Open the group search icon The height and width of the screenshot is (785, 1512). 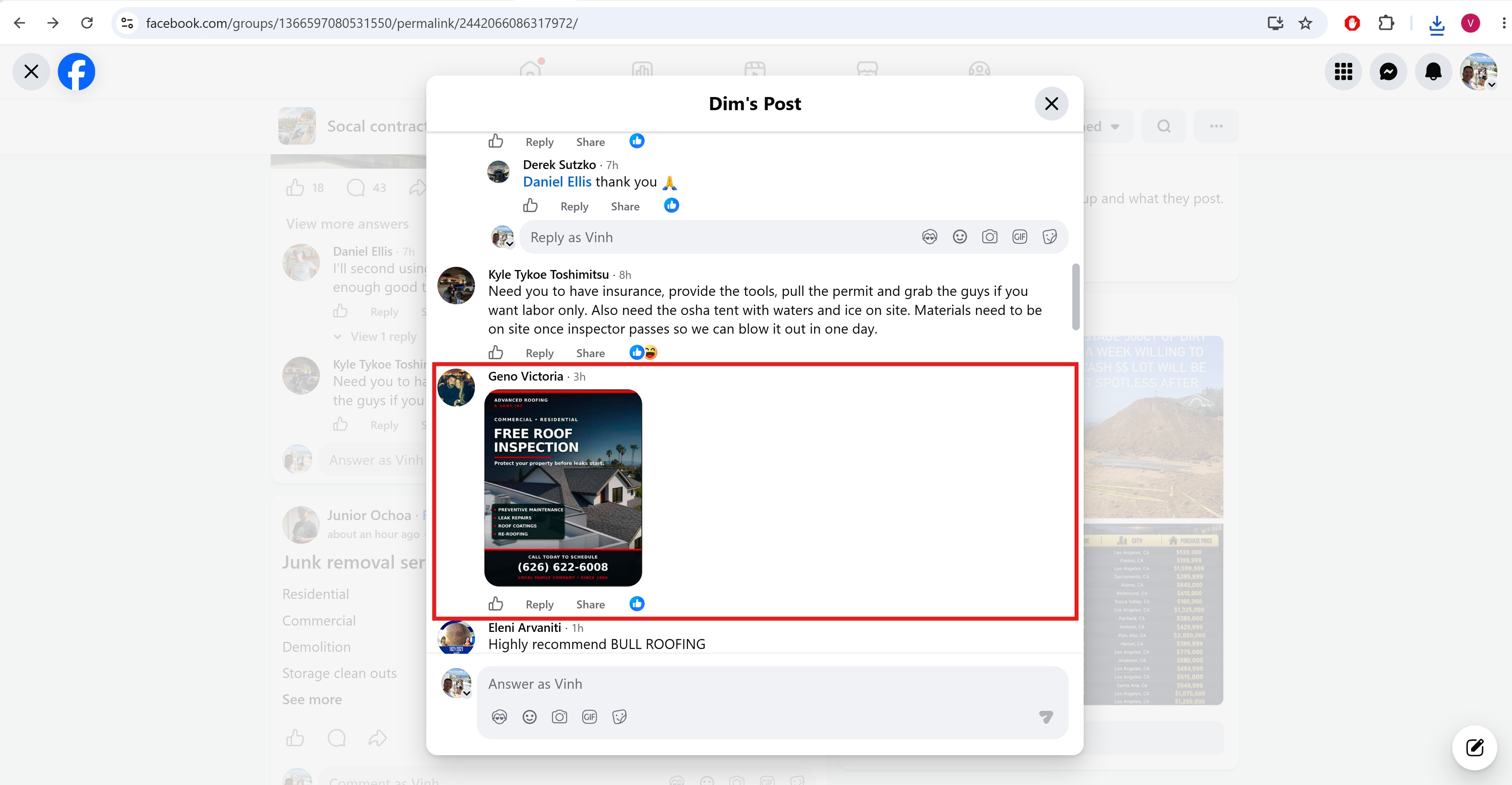pos(1163,126)
